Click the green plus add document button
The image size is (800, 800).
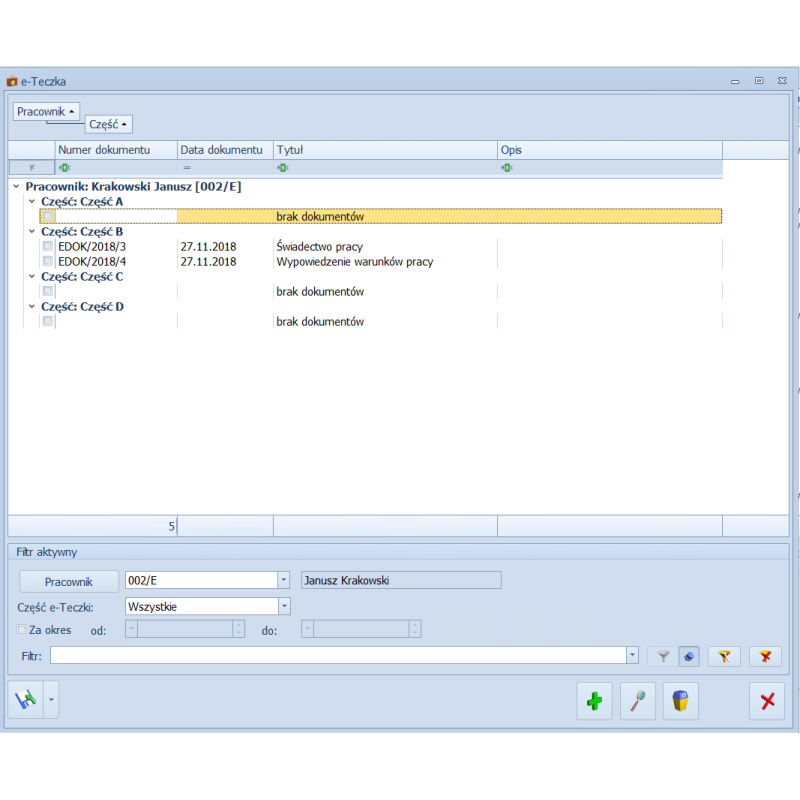[595, 701]
